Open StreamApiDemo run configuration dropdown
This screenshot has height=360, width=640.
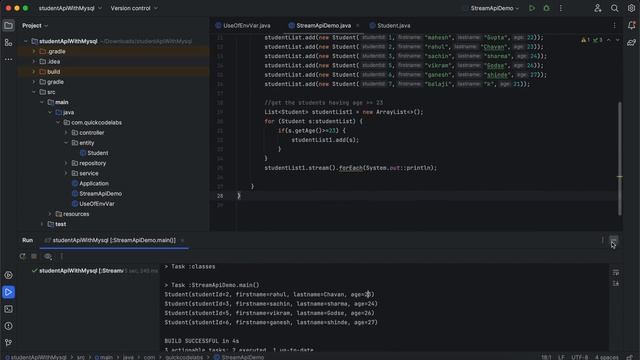tap(494, 8)
